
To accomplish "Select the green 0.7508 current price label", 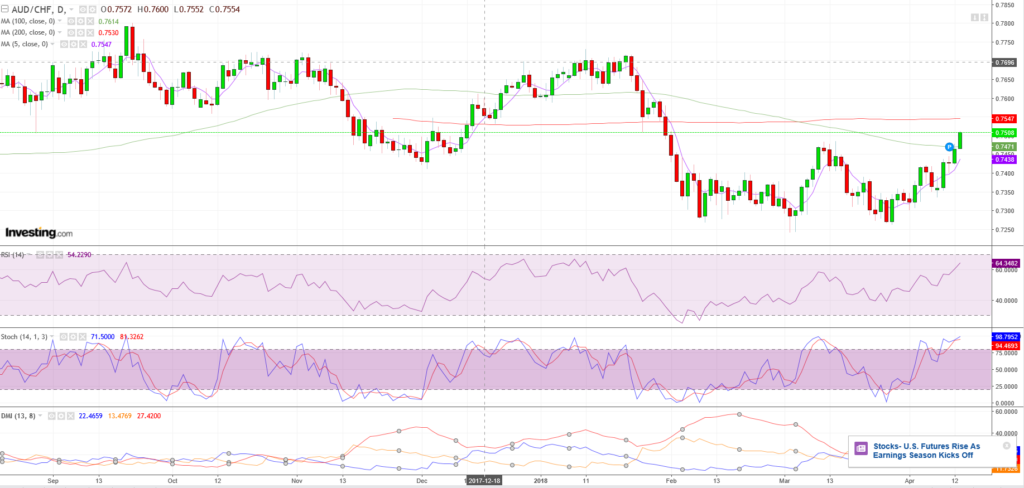I will (1003, 133).
